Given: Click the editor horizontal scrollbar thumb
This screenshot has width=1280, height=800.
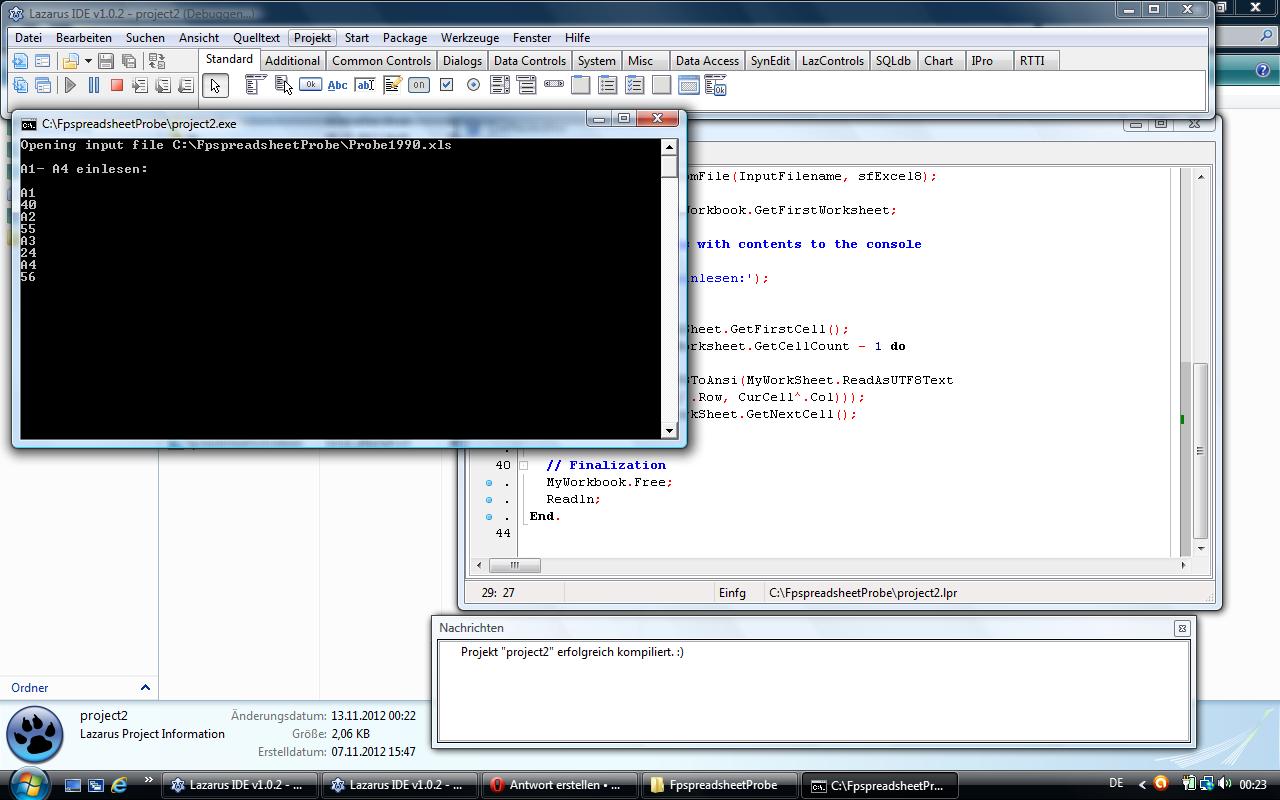Looking at the screenshot, I should click(514, 565).
